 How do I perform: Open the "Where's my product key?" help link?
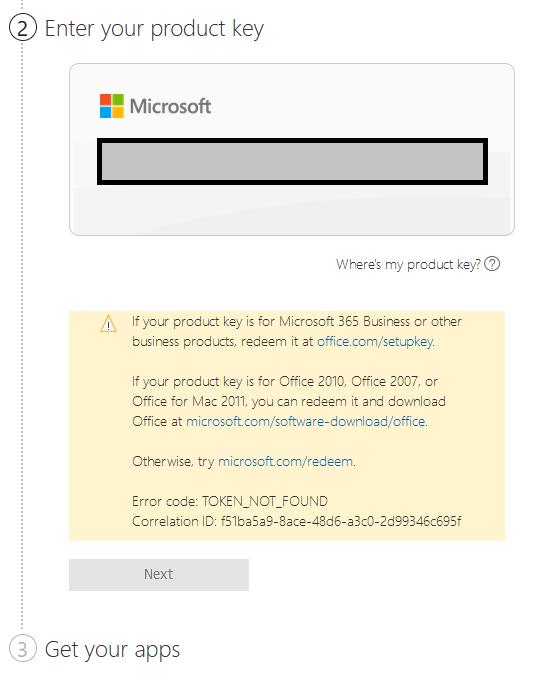pos(408,264)
